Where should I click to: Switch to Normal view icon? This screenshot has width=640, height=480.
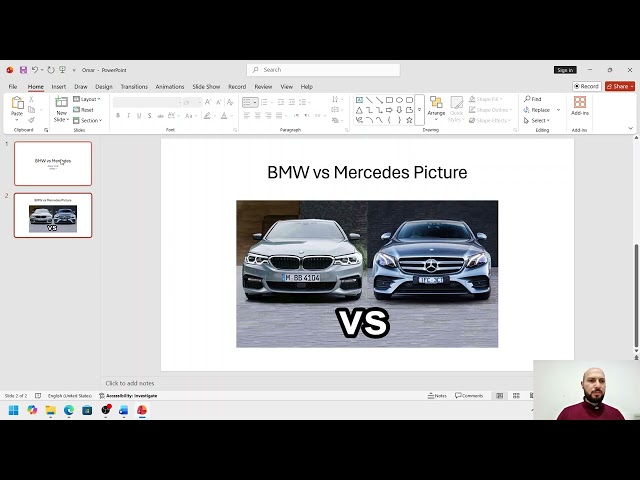[x=500, y=396]
